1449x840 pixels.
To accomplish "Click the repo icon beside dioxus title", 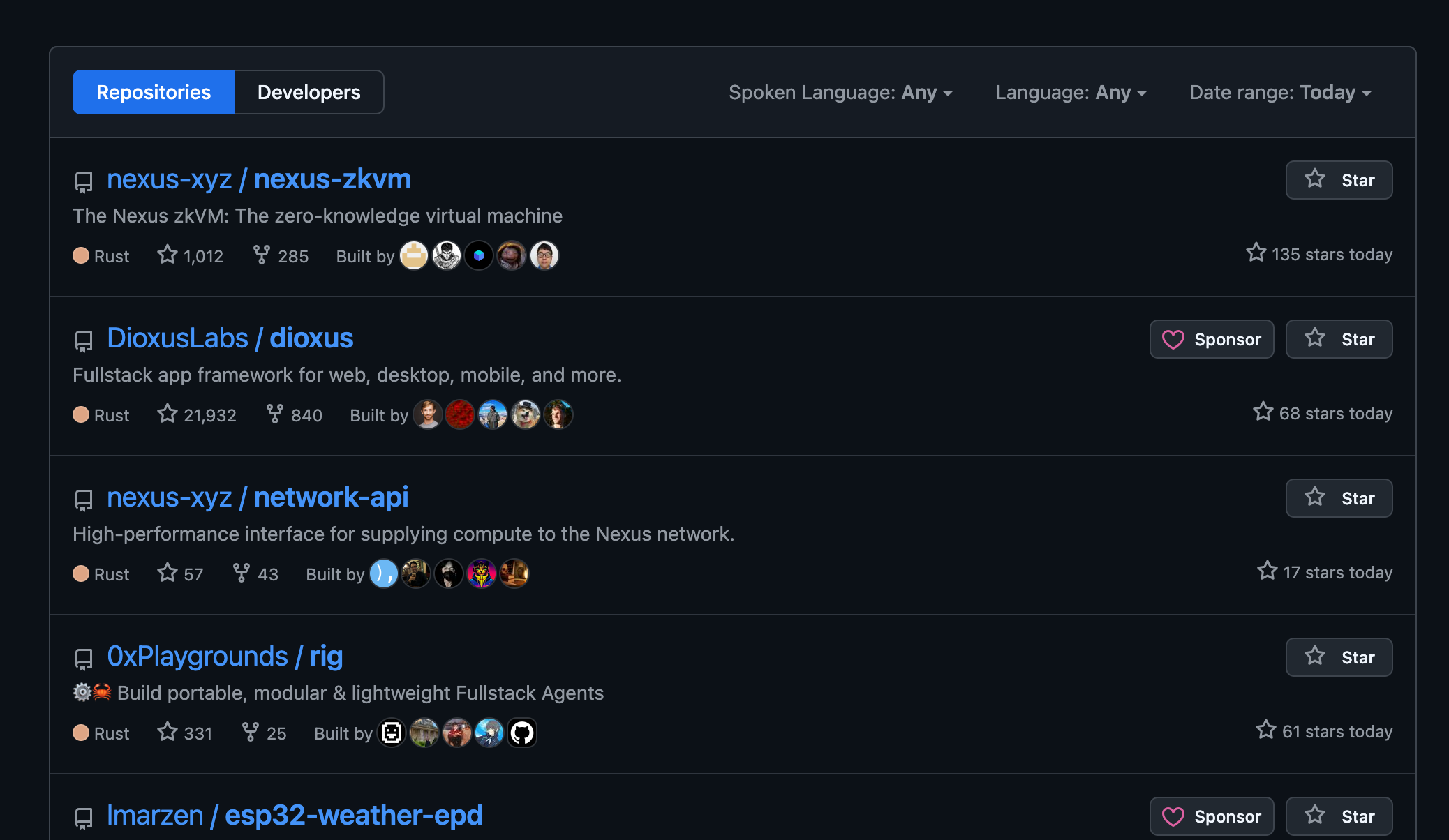I will tap(84, 341).
